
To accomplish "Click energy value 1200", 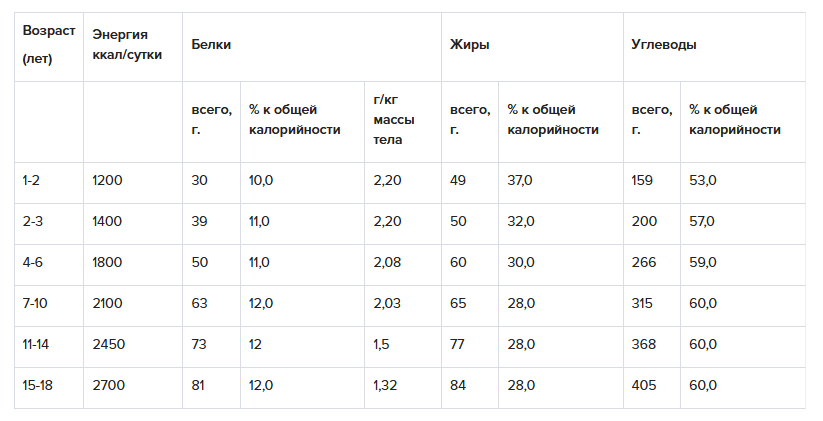I will click(x=106, y=180).
